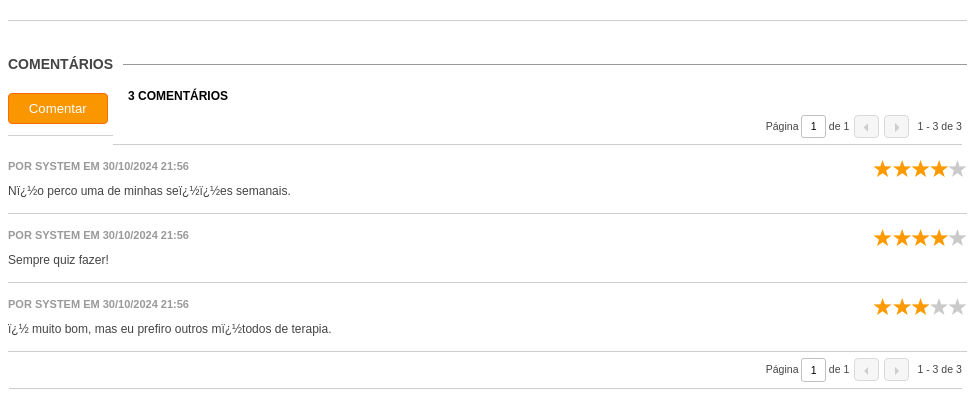Click fifth grey star of 'Sempre quiz fazer!' rating
Image resolution: width=975 pixels, height=404 pixels.
pyautogui.click(x=957, y=238)
